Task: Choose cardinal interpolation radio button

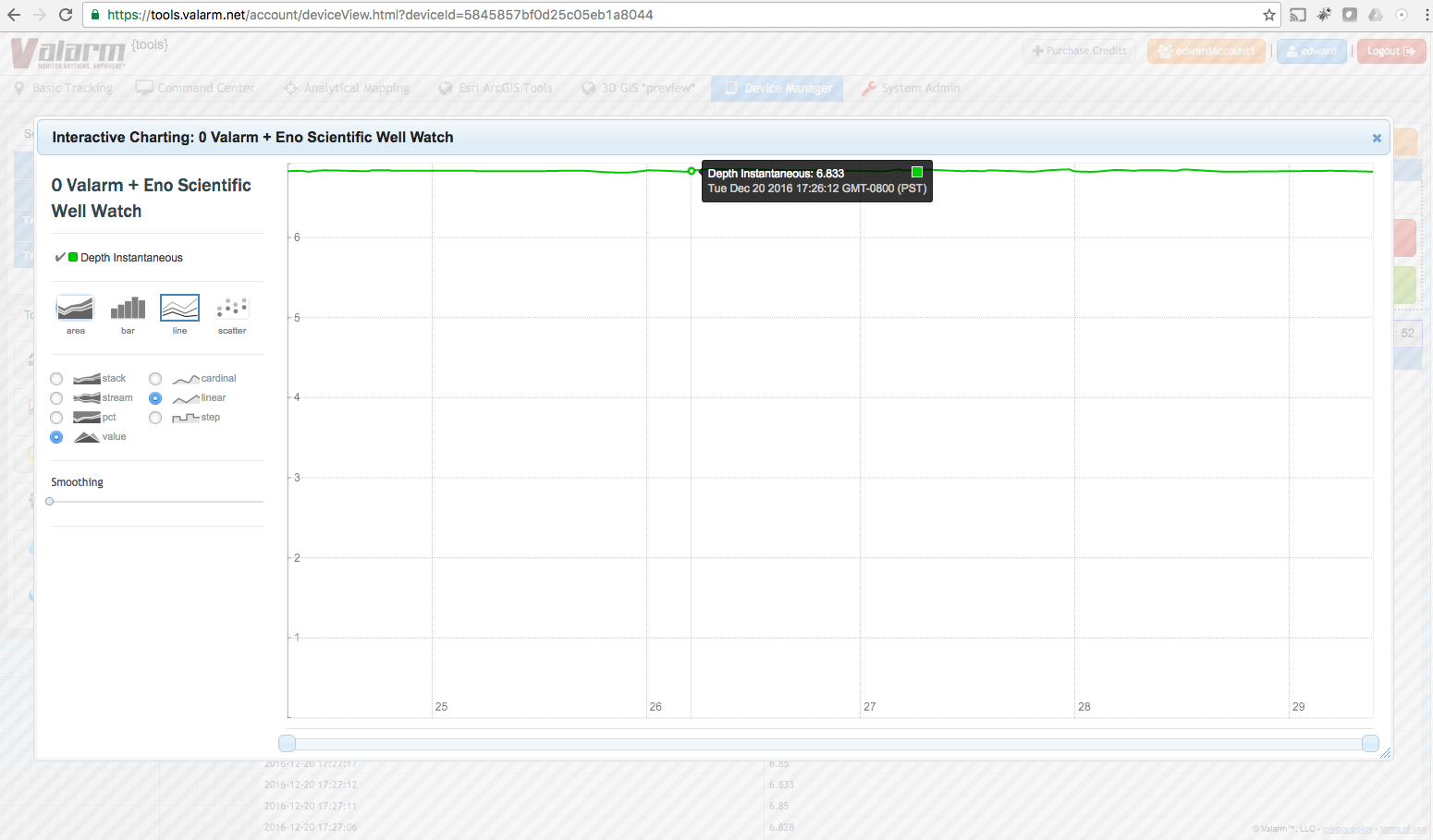Action: (155, 379)
